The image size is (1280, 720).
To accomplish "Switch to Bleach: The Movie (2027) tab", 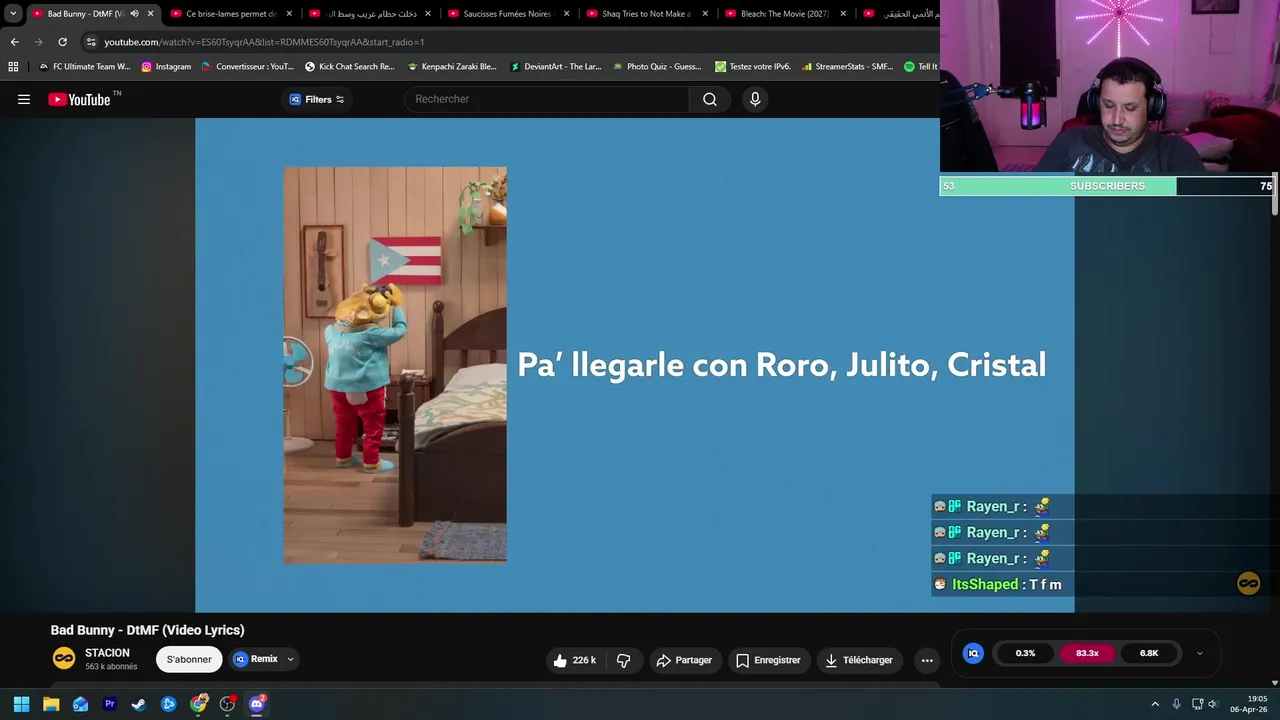I will pos(785,14).
